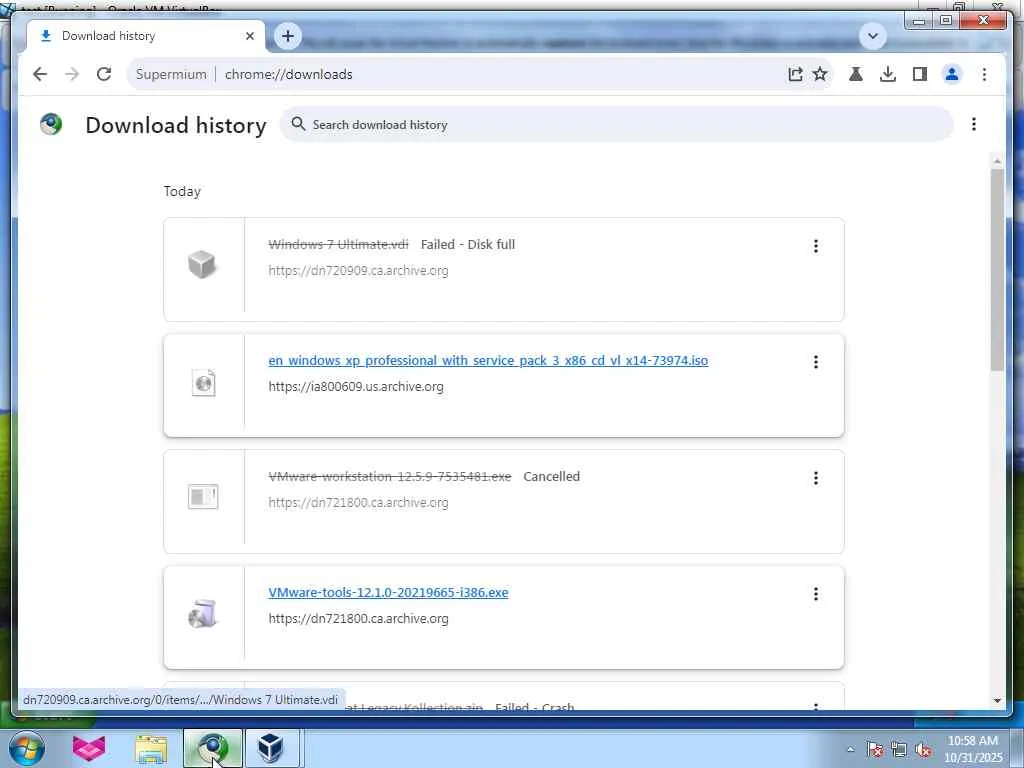
Task: Click the VMware-workstation-12.5.9 filename
Action: pos(390,476)
